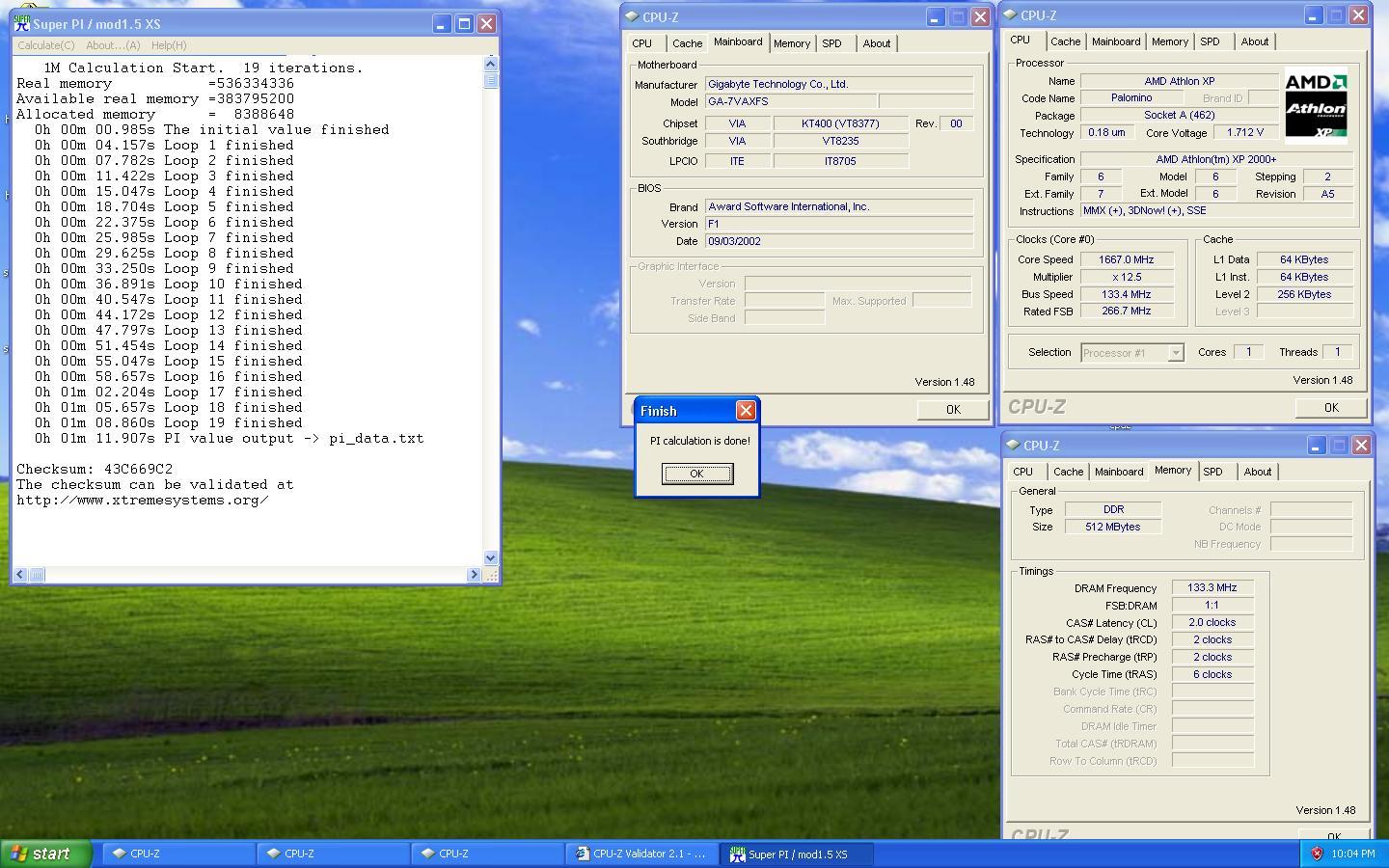Open the Windows start button
This screenshot has width=1389, height=868.
pyautogui.click(x=45, y=854)
